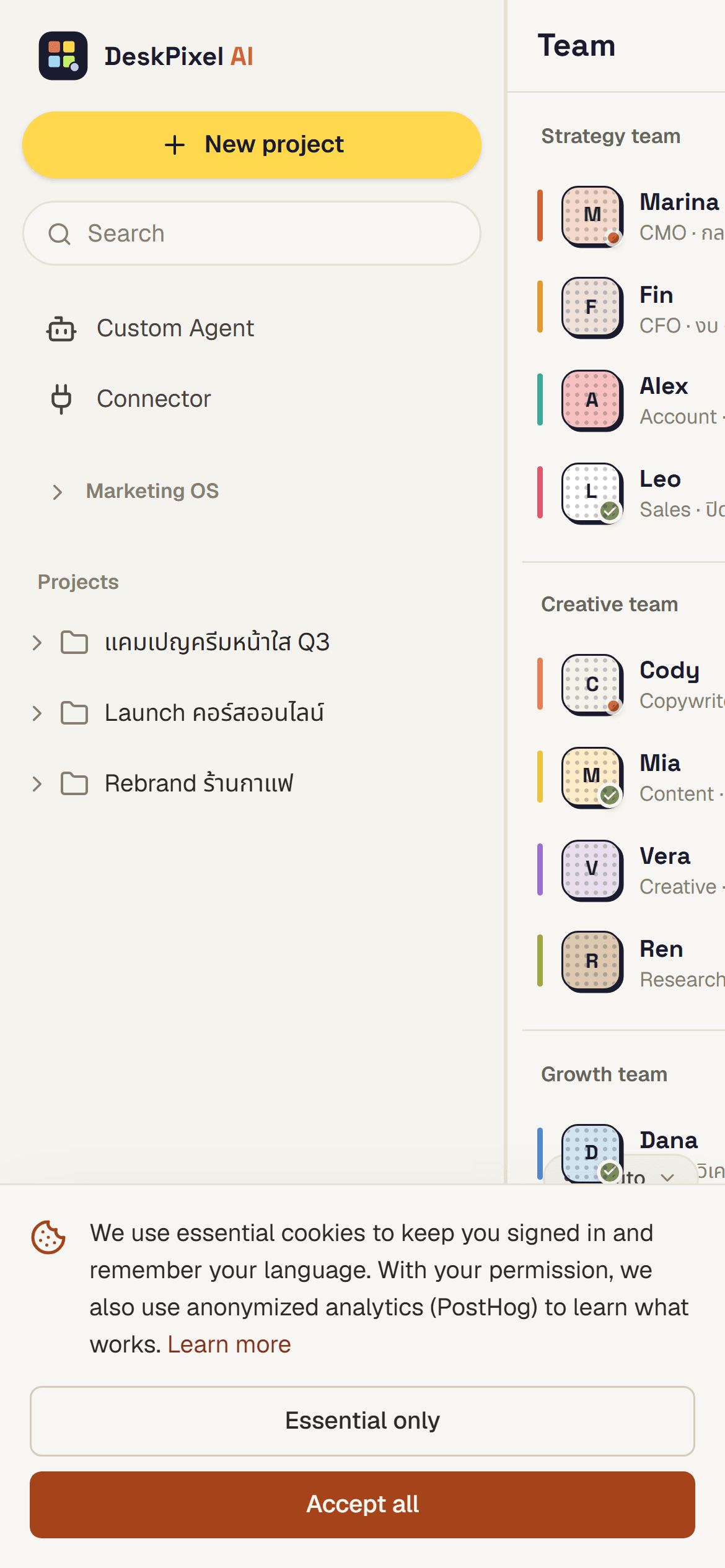Screen dimensions: 725x1568
Task: Open Vera's purple avatar icon
Action: [592, 871]
